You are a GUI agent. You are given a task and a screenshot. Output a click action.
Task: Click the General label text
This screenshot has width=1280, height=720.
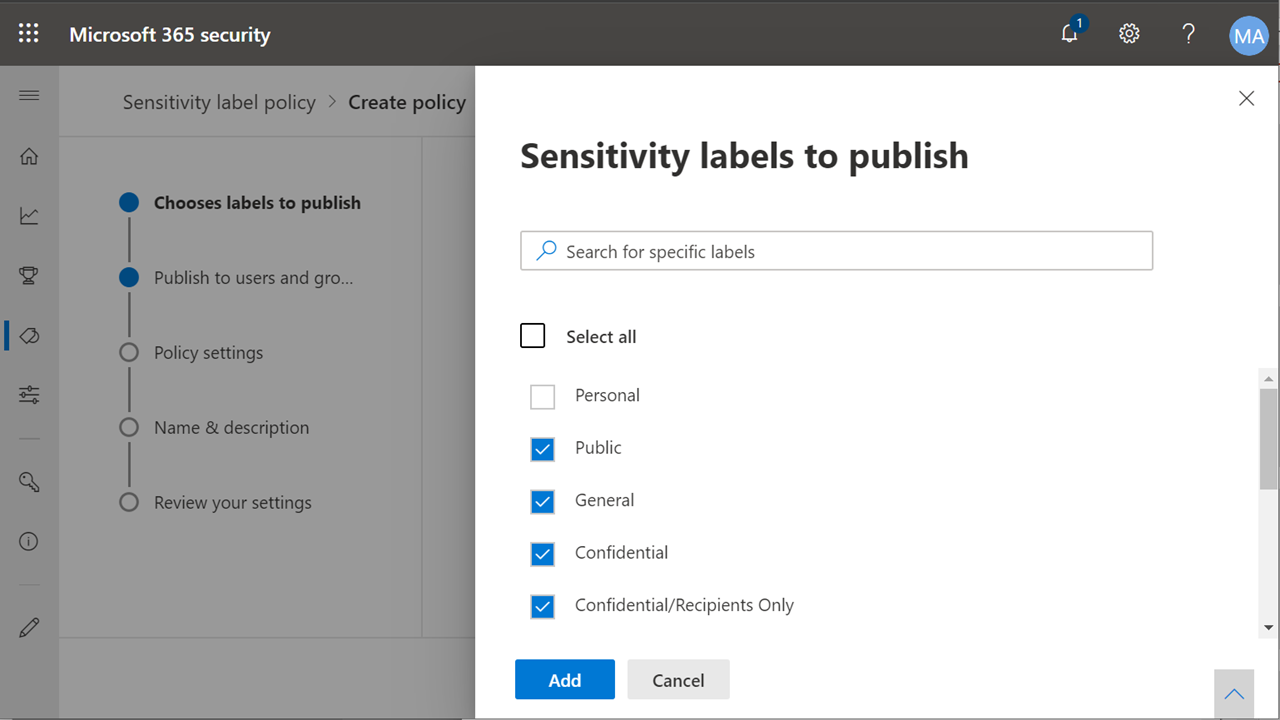click(604, 500)
